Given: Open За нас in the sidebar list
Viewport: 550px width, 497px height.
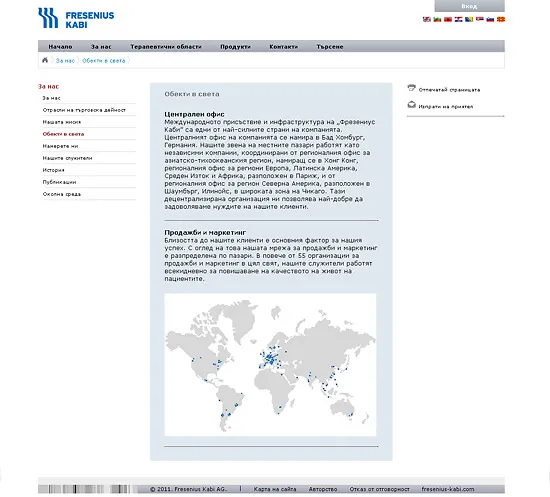Looking at the screenshot, I should click(x=52, y=98).
